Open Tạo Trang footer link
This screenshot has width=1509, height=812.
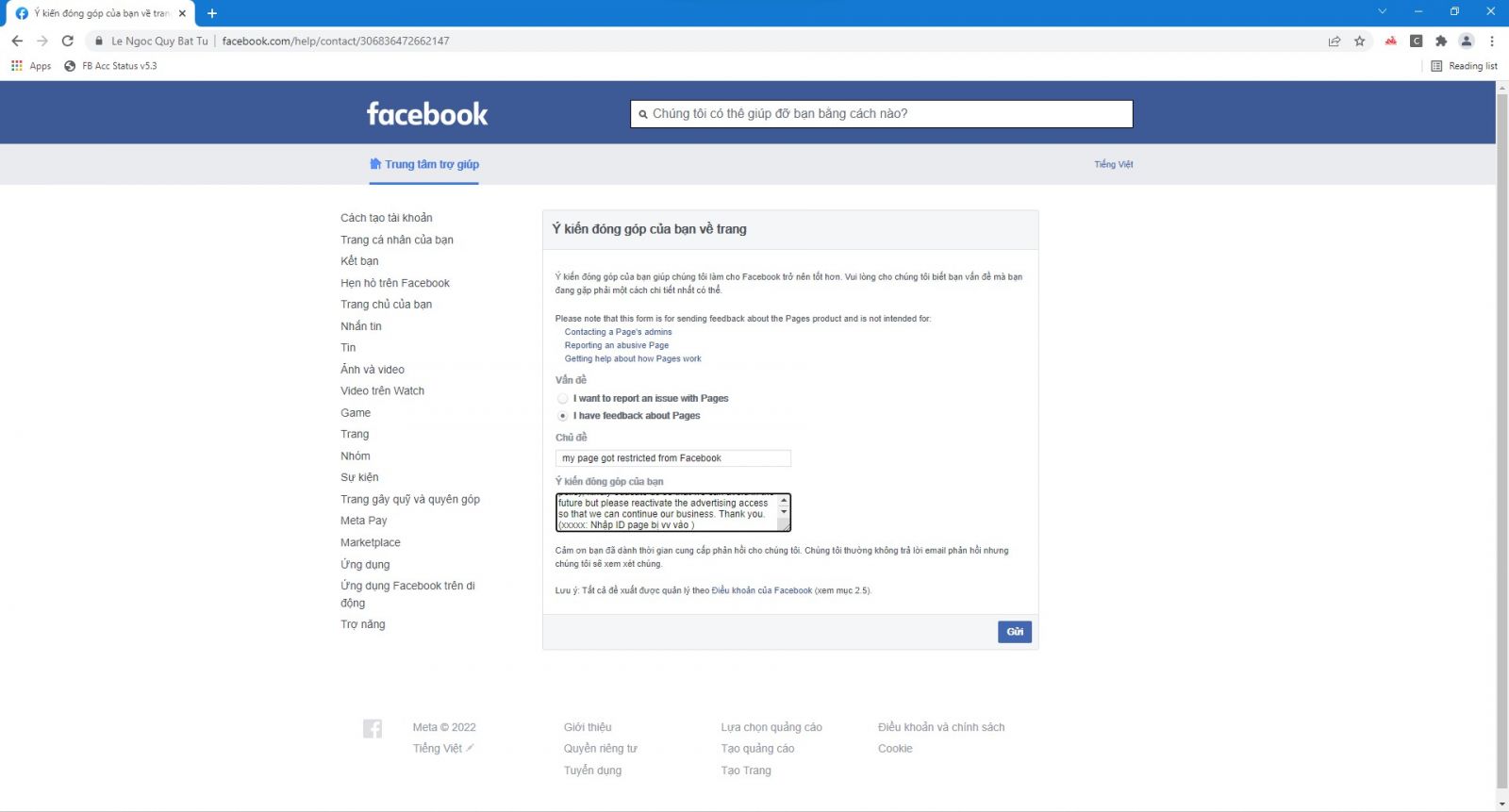746,771
